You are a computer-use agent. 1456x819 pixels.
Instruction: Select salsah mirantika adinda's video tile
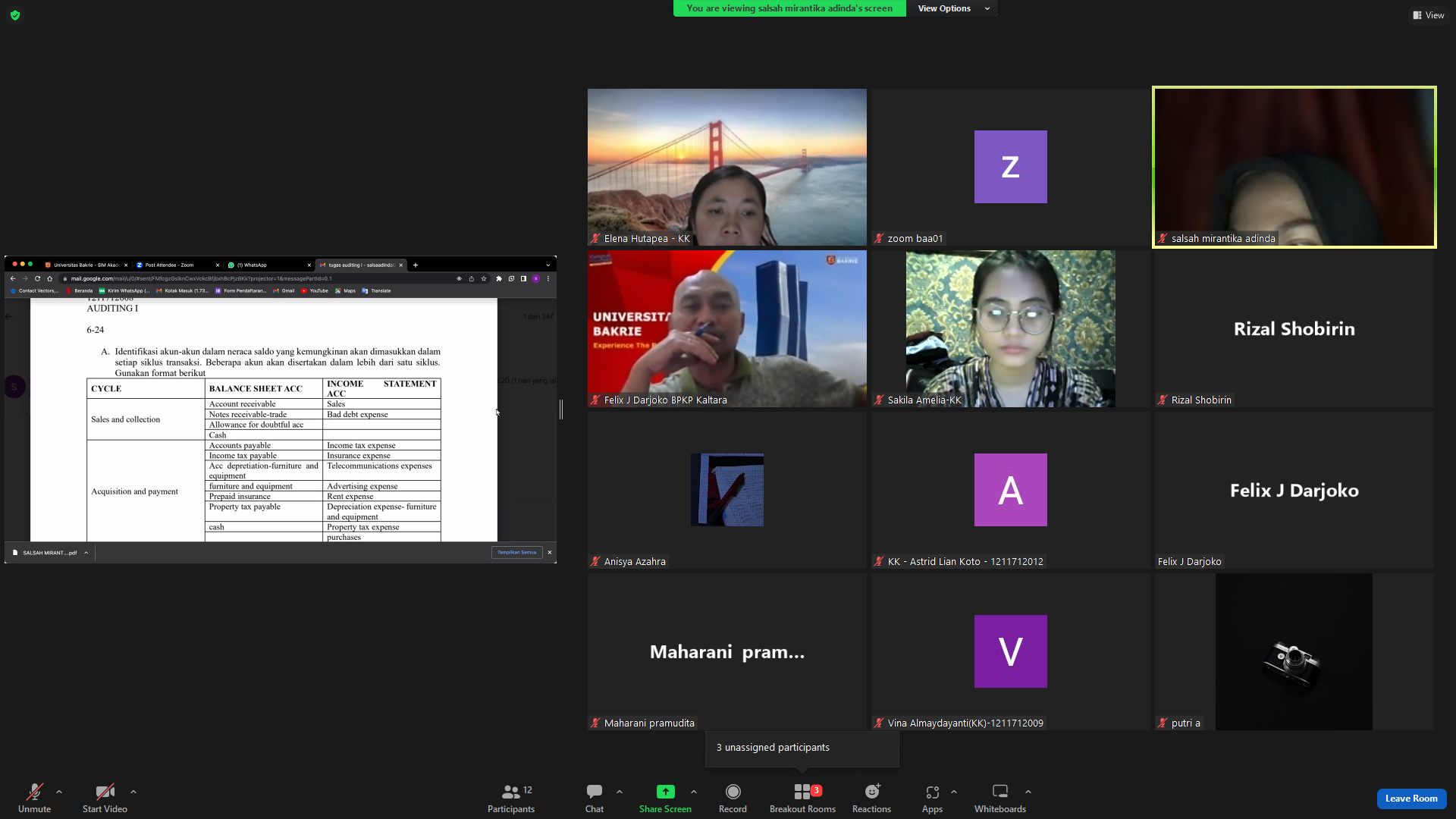[x=1294, y=167]
